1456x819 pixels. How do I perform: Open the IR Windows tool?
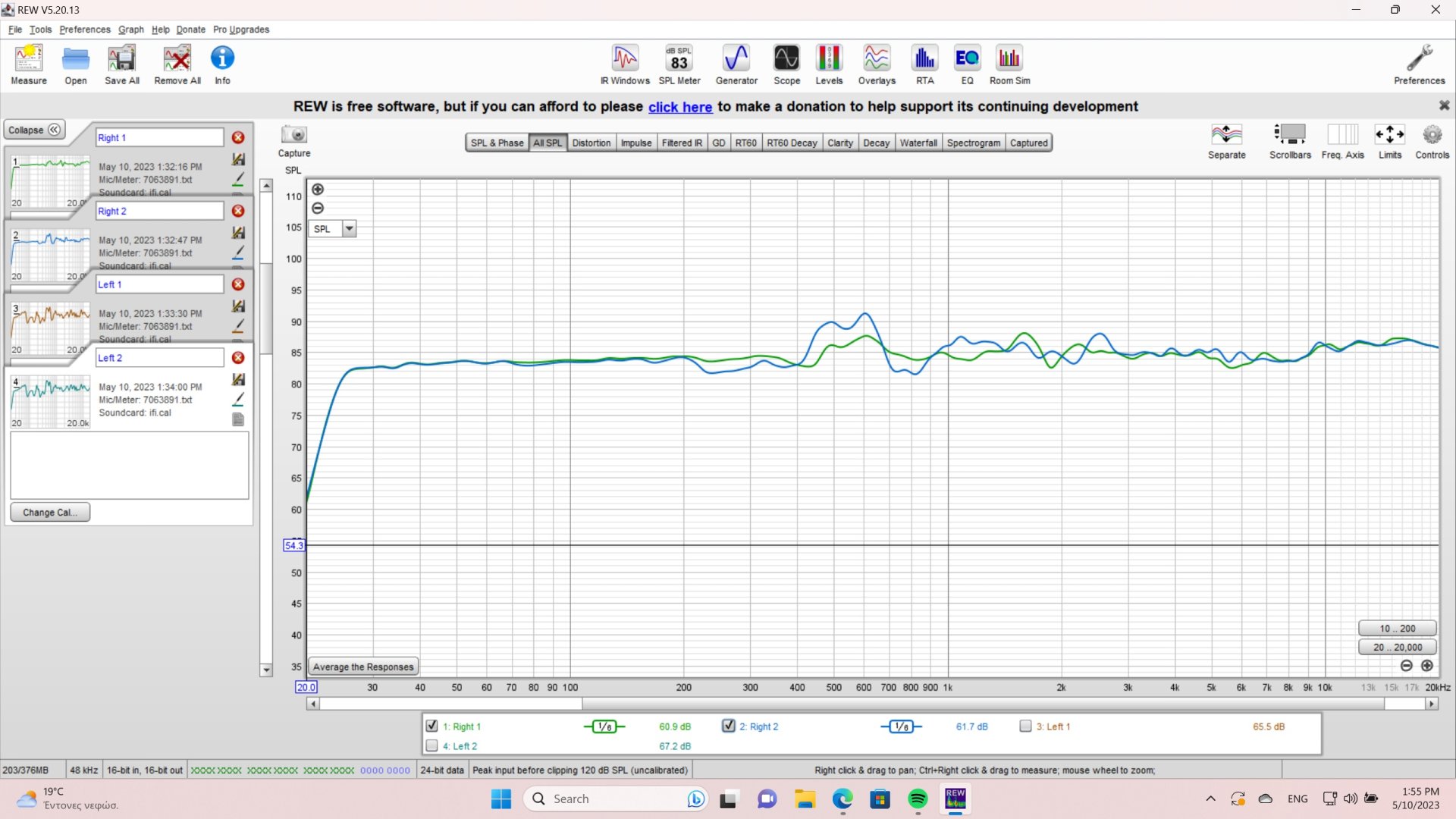[625, 64]
